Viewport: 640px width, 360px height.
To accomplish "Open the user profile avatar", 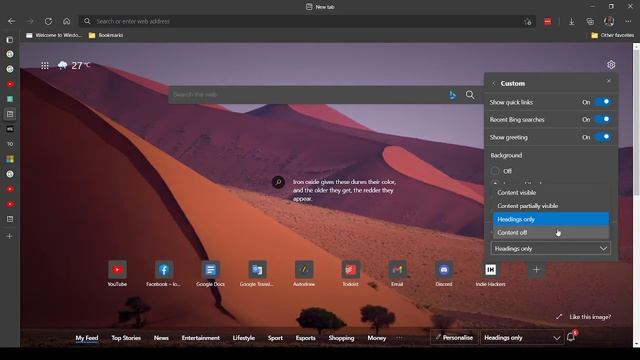I will (x=609, y=21).
